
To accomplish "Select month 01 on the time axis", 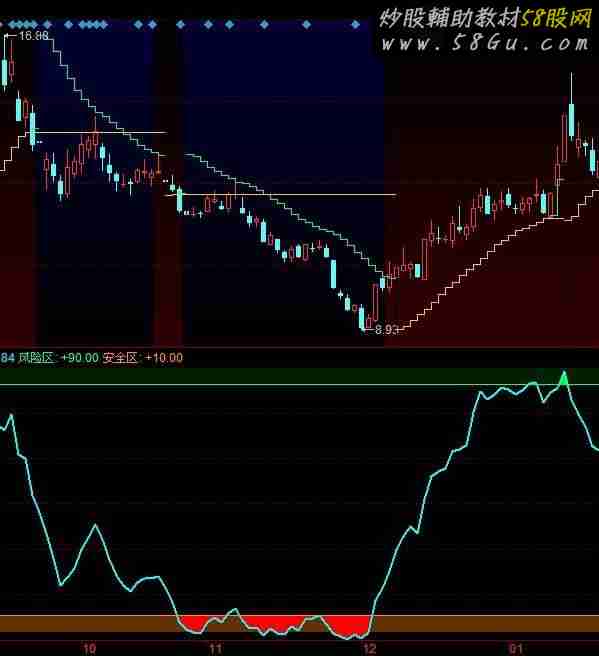I will point(516,649).
